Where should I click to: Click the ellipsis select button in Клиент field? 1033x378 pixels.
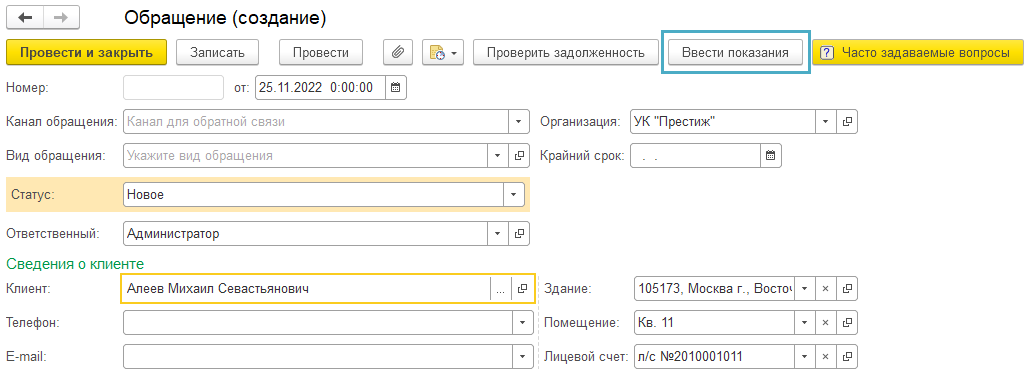click(x=501, y=288)
